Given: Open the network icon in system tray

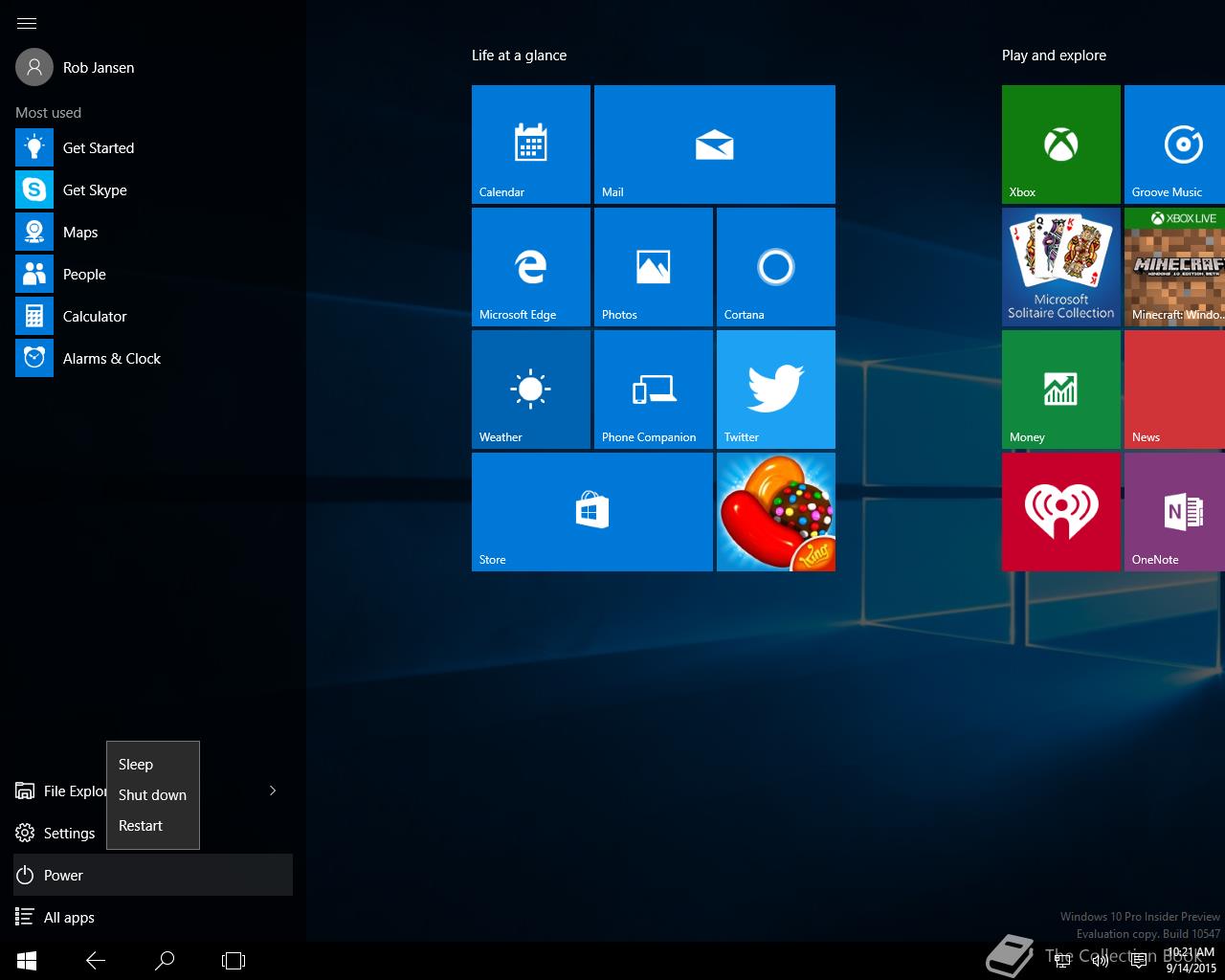Looking at the screenshot, I should coord(1062,961).
